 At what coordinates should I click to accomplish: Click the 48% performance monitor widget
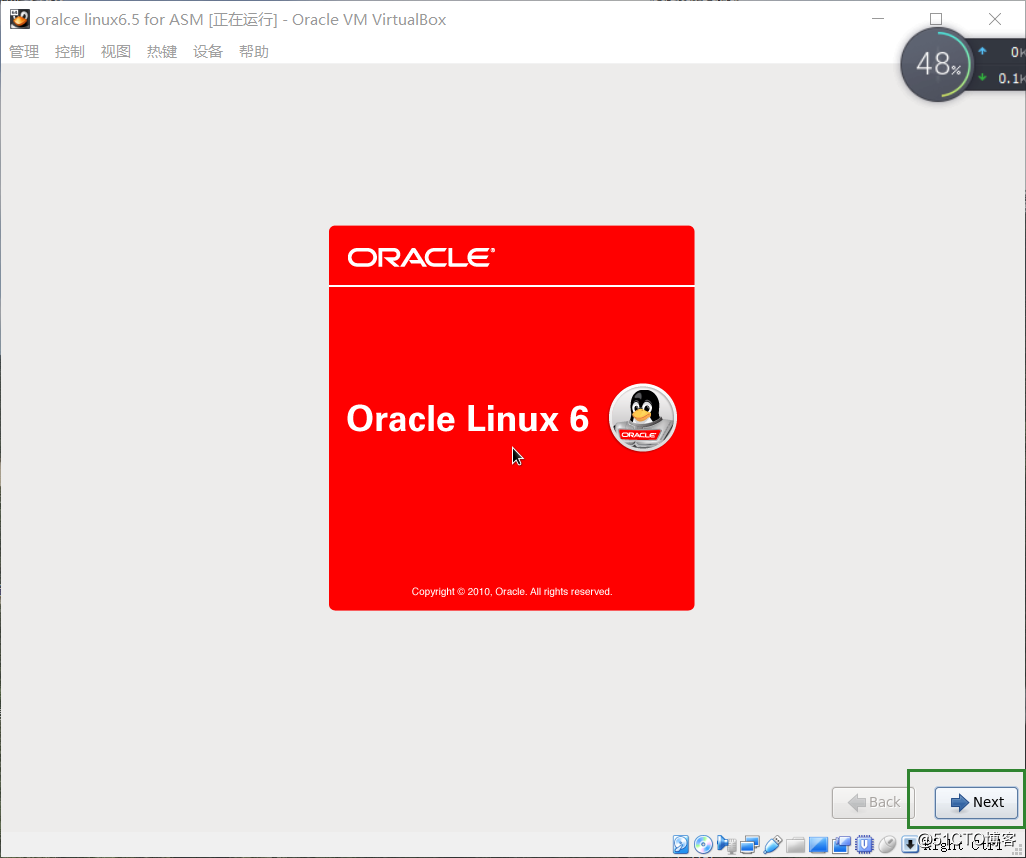938,64
